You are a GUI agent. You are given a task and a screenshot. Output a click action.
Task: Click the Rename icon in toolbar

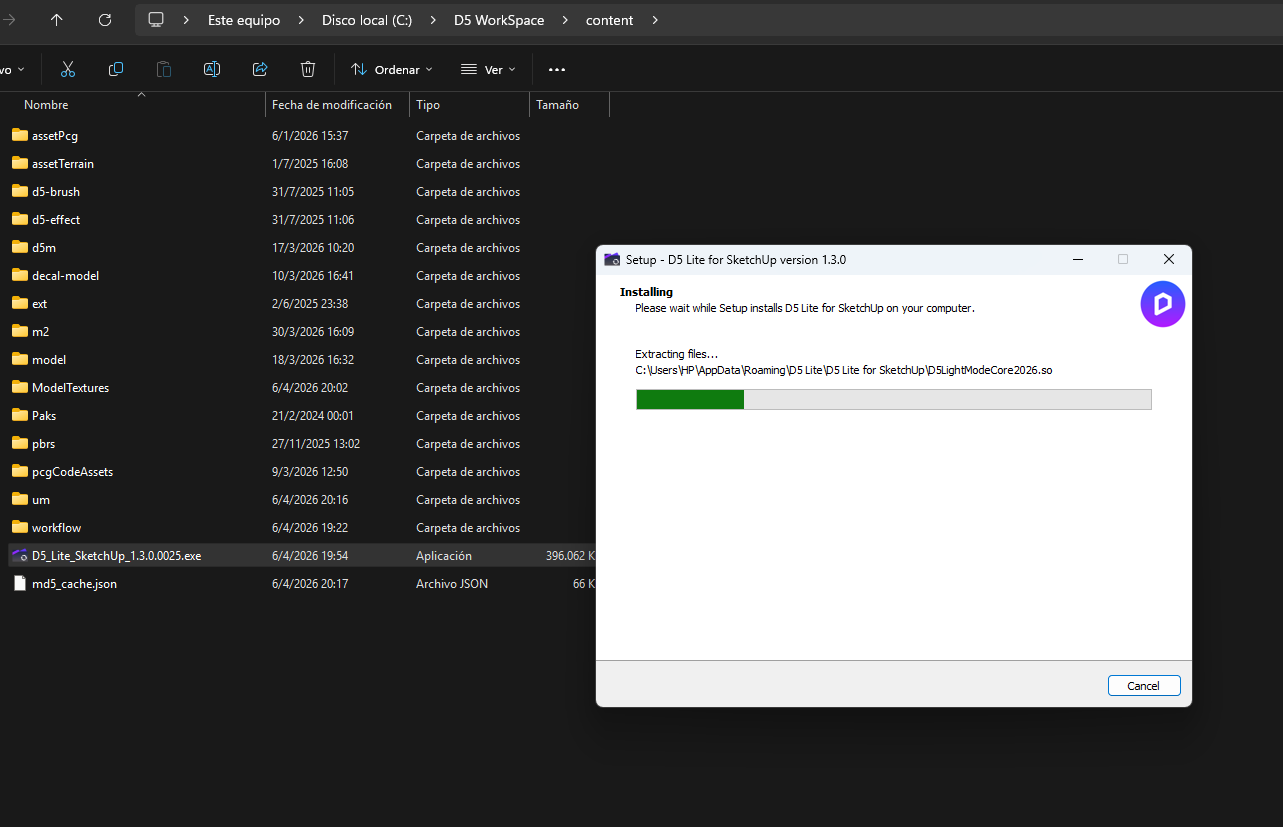coord(212,69)
